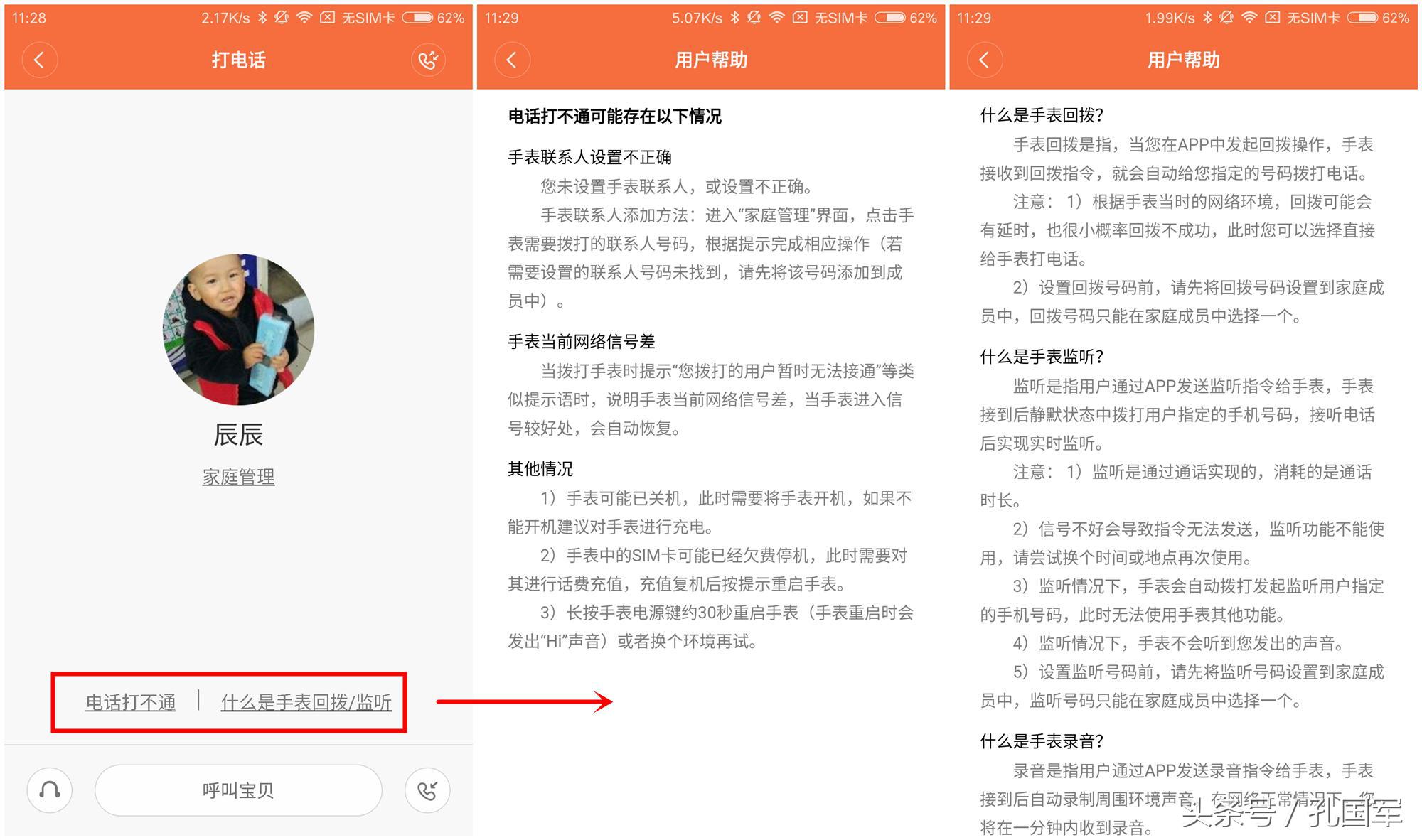Open the 电话打不通 help link

[131, 703]
